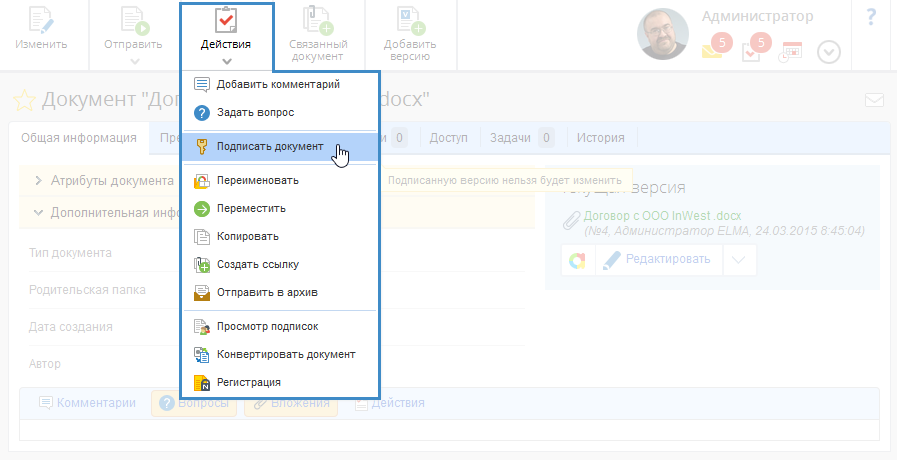
Task: Expand the Отправить dropdown arrow
Action: pos(133,61)
